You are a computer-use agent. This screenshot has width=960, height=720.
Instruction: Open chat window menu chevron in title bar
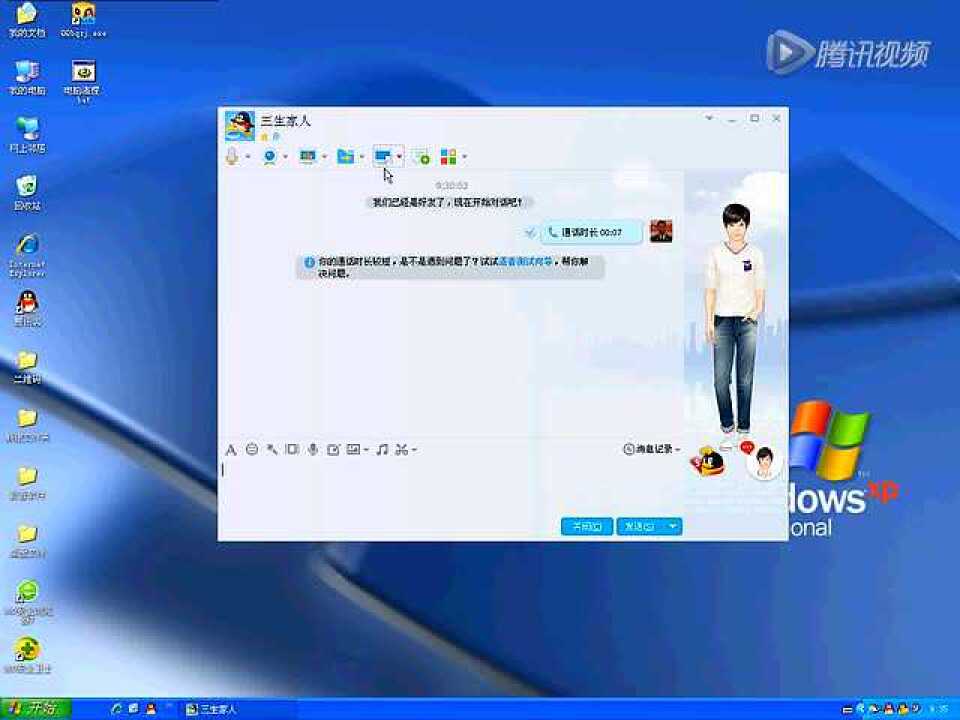click(709, 118)
